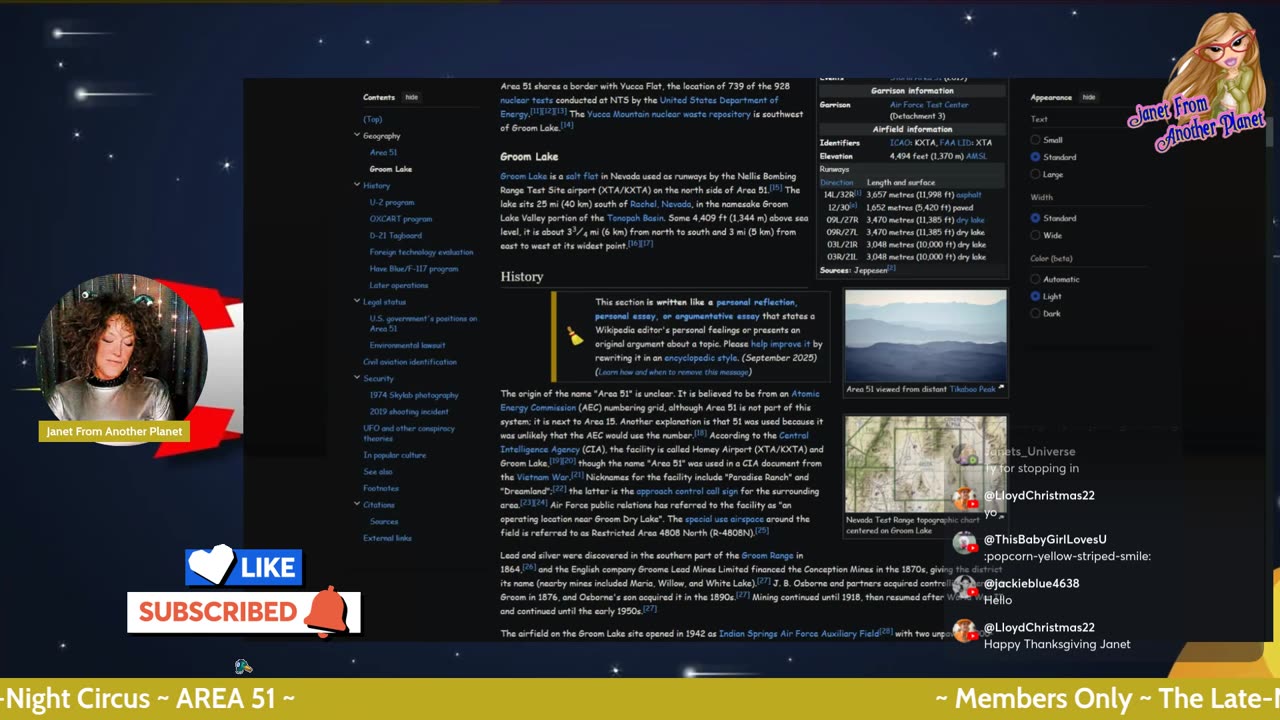This screenshot has width=1280, height=720.
Task: Go to Foreign technology evaluation section
Action: (421, 252)
